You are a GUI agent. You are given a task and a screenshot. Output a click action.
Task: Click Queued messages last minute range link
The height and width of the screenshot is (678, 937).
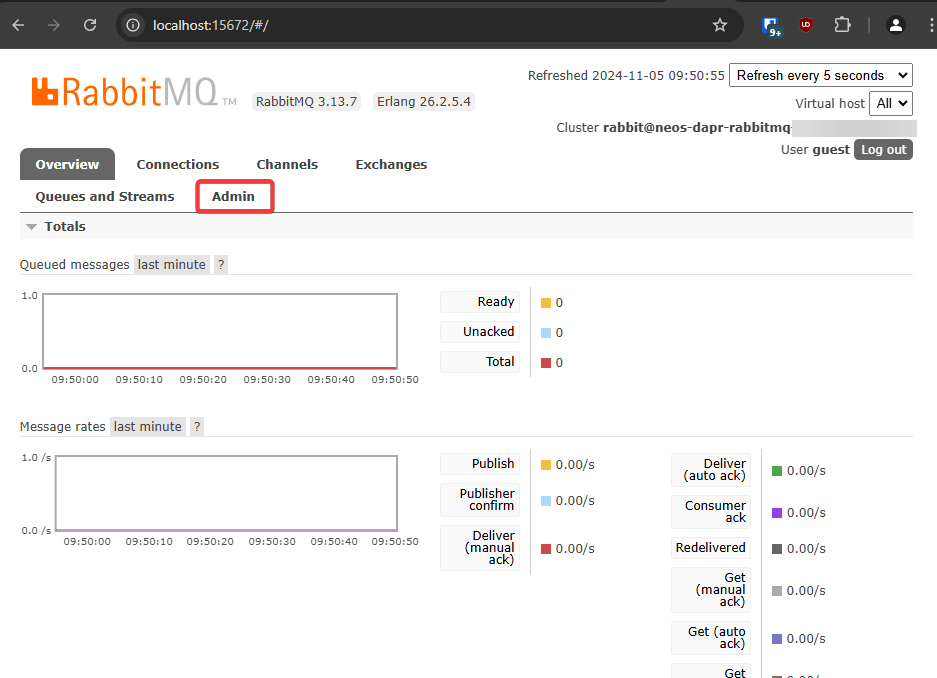pyautogui.click(x=172, y=265)
